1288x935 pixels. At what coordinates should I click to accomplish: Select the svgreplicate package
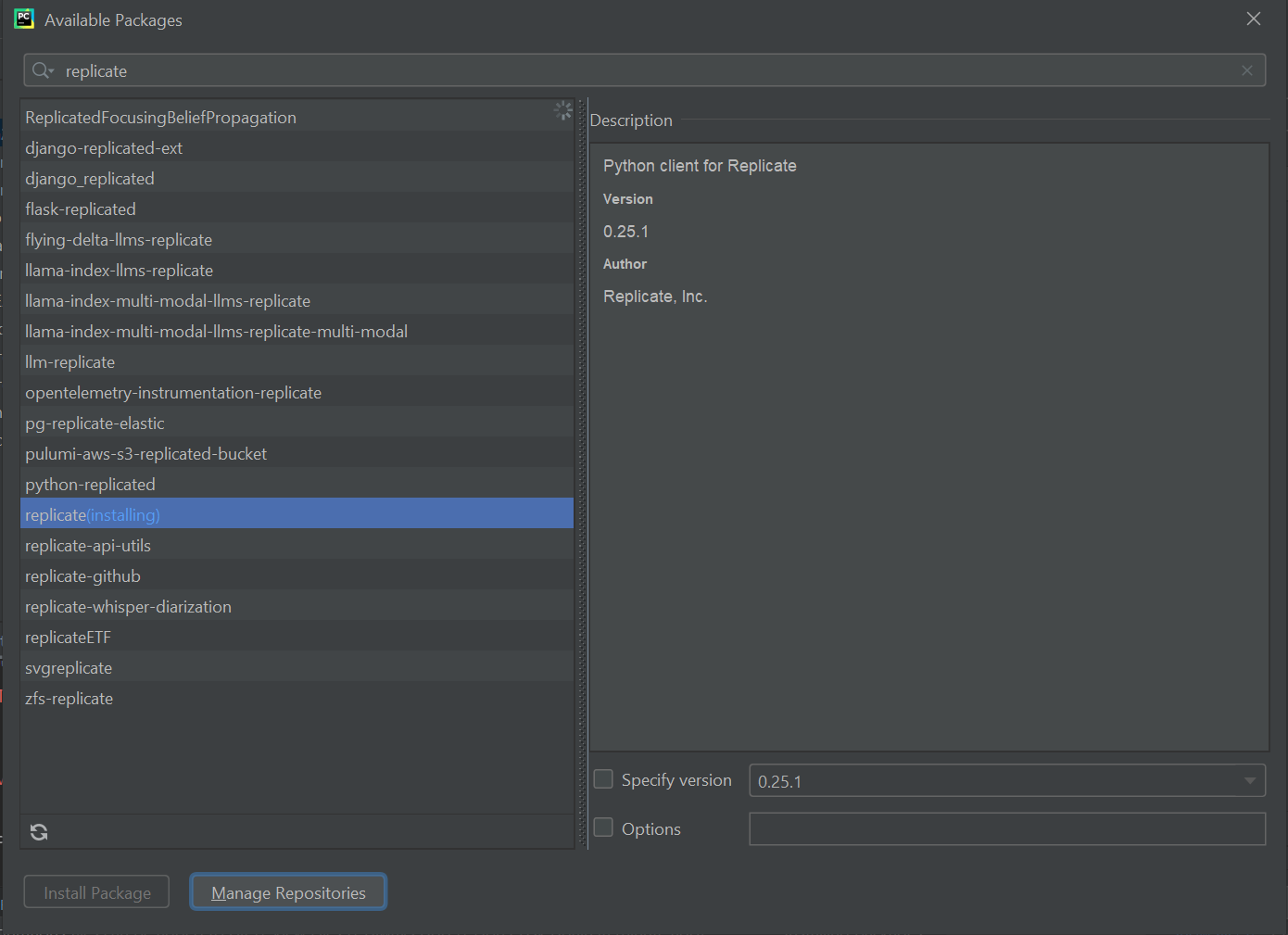point(69,668)
